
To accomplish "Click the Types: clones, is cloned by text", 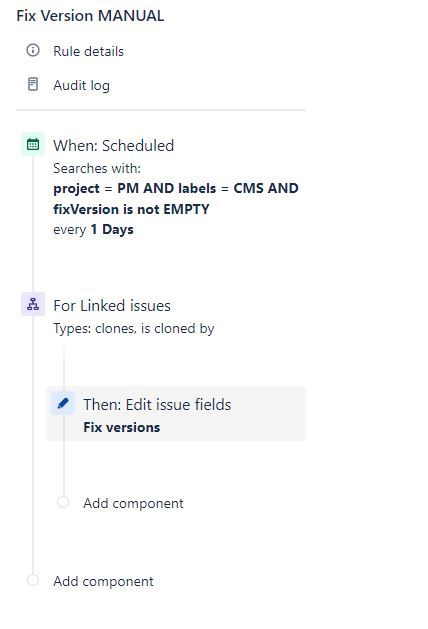I will click(x=134, y=329).
